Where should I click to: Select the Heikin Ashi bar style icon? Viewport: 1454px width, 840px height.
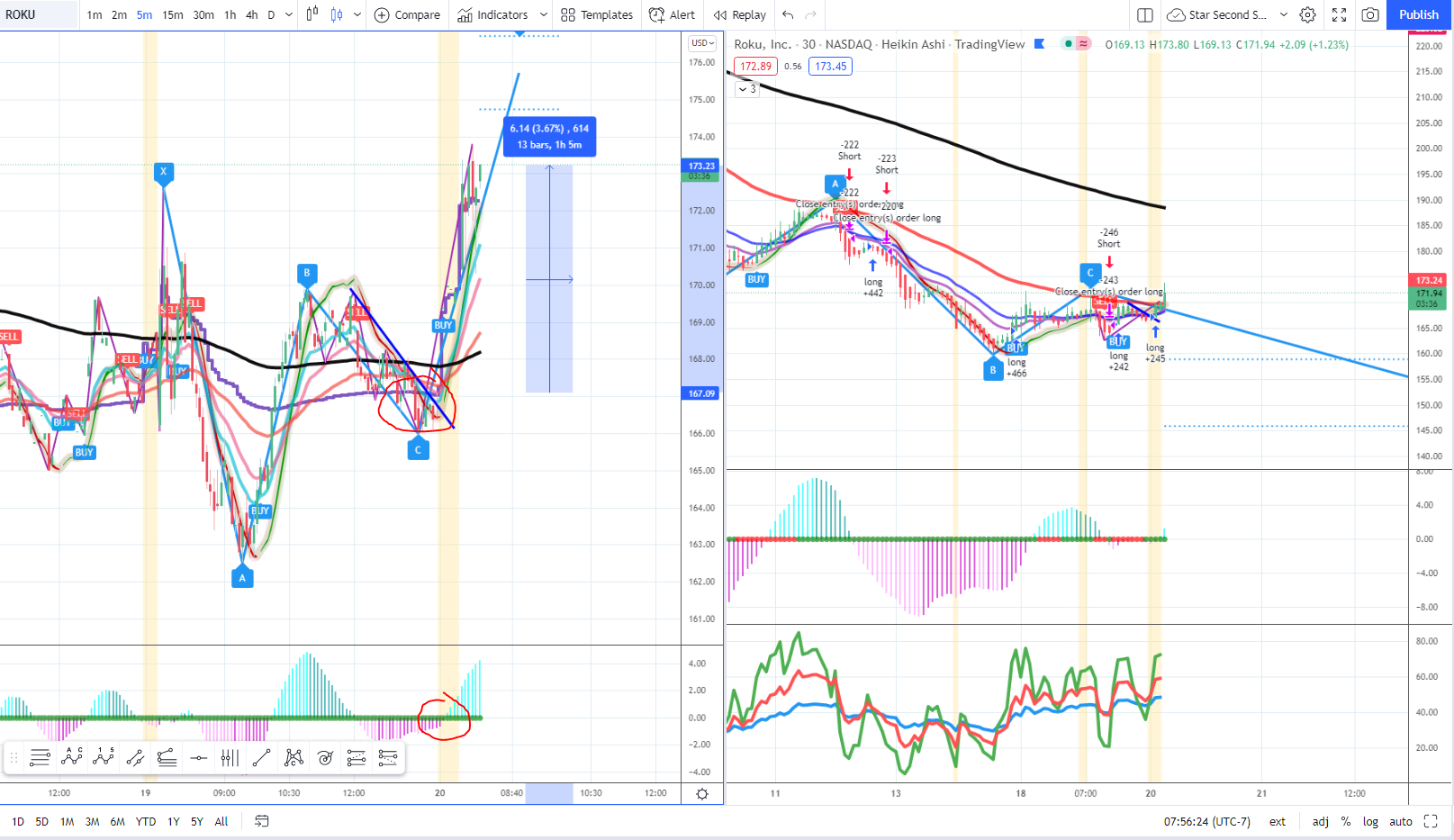point(337,14)
